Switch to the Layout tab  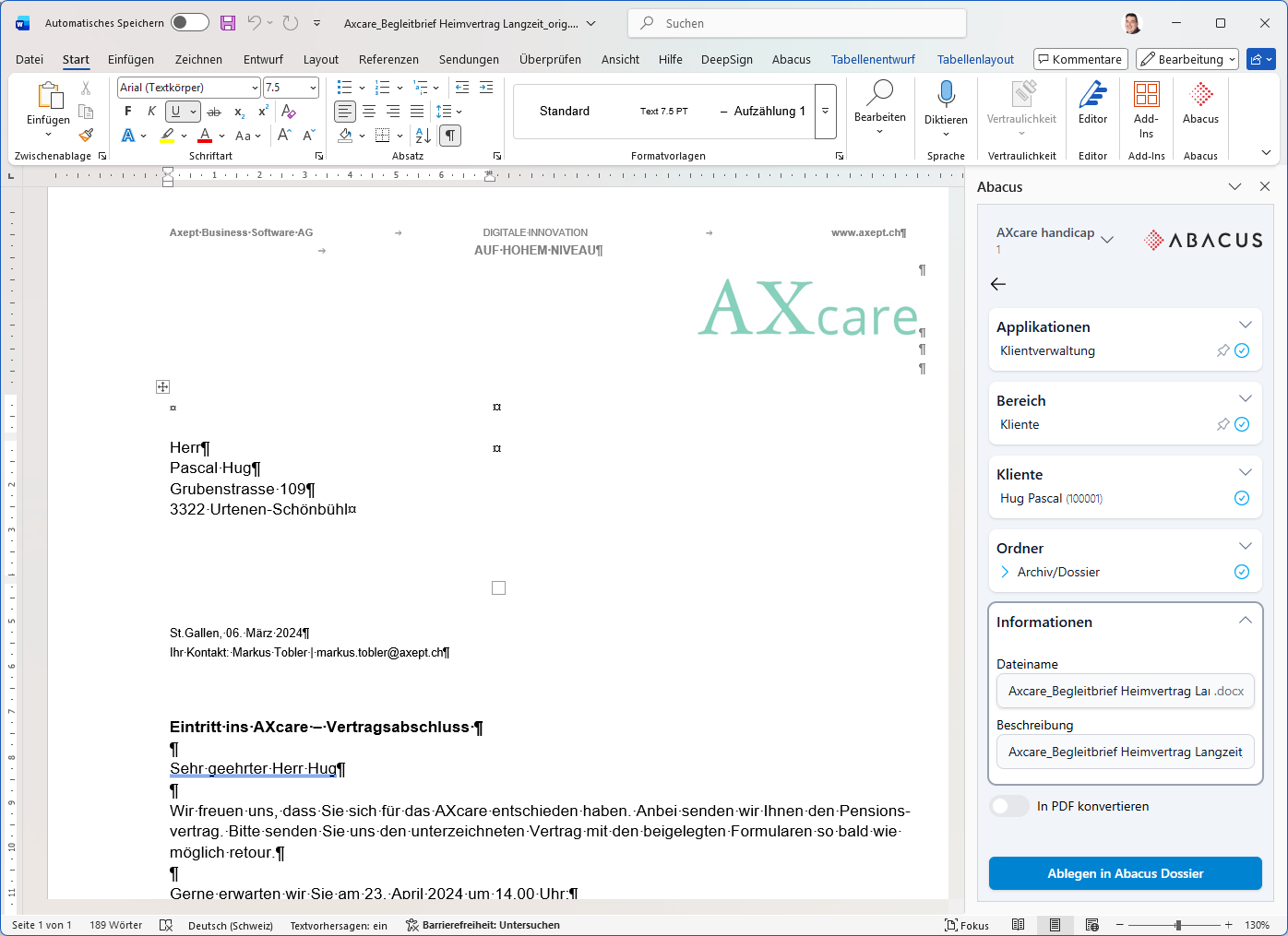pos(321,59)
